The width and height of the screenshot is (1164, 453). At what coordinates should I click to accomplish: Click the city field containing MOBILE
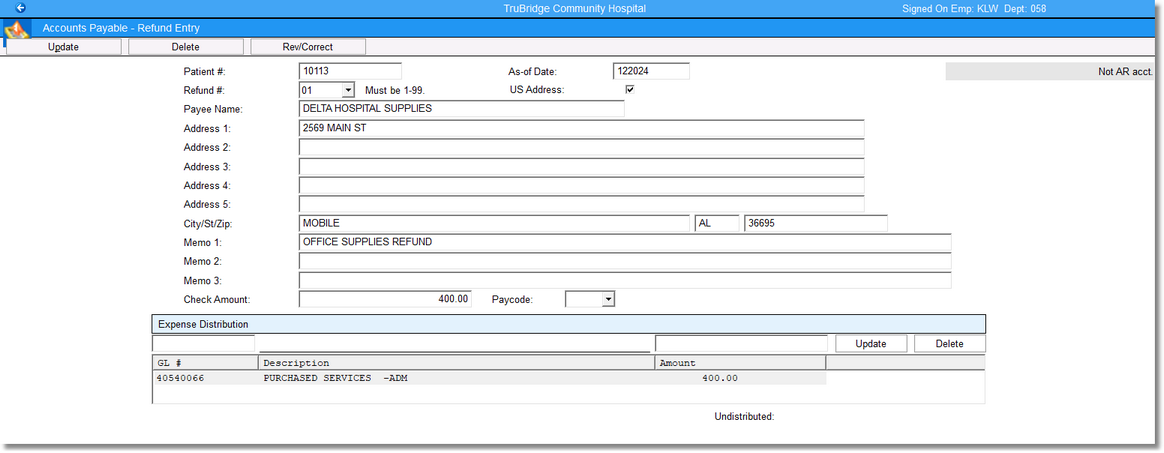click(494, 223)
